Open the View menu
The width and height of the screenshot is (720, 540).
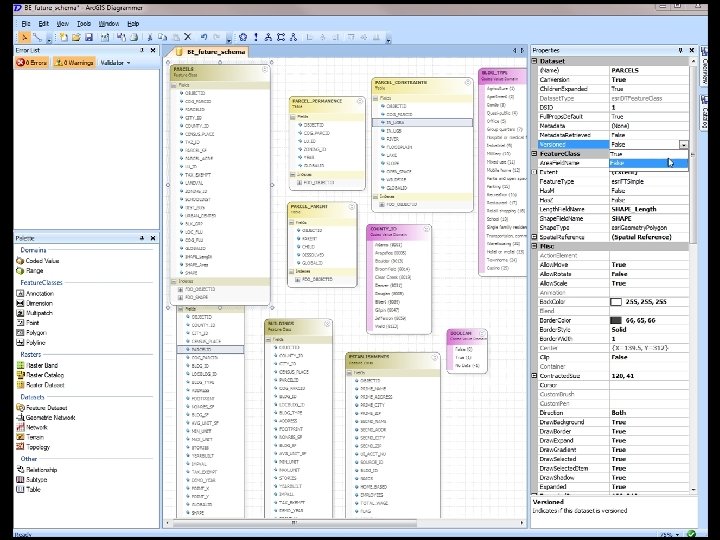pyautogui.click(x=62, y=23)
